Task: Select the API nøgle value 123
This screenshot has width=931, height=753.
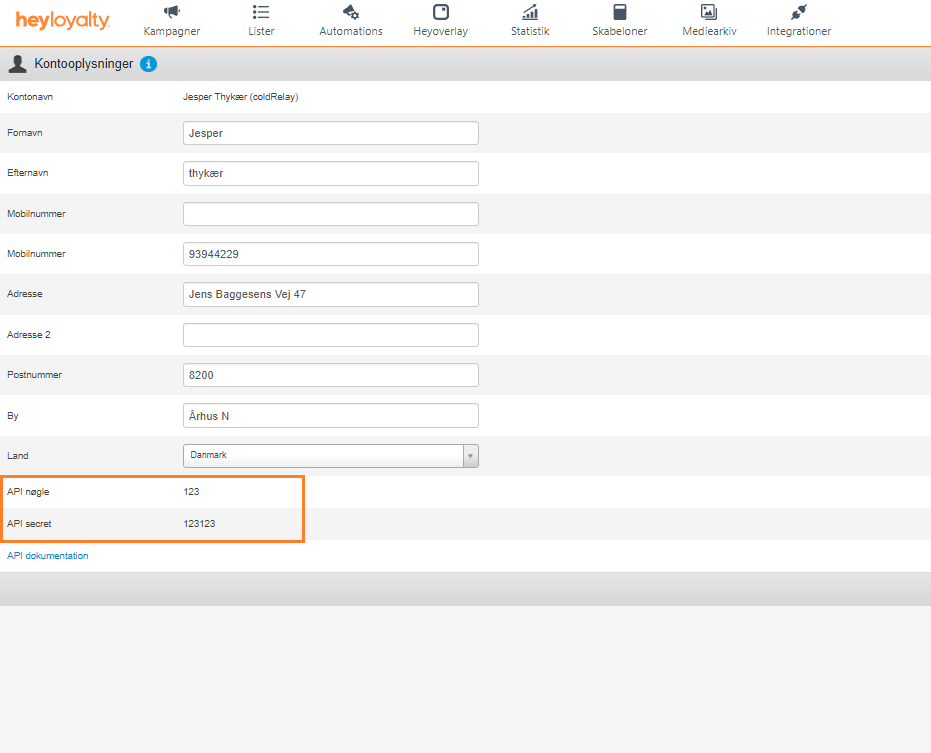Action: 191,492
